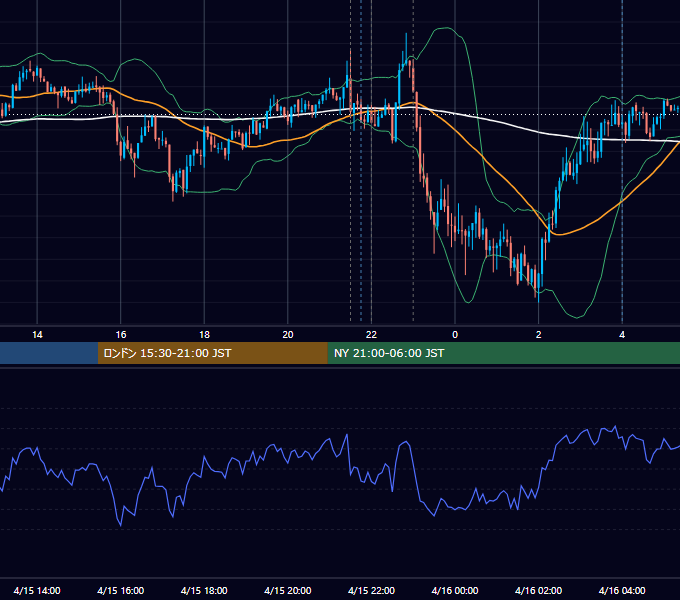
Task: Click the ロンドン 15:30-21:00 JST session bar
Action: click(212, 353)
